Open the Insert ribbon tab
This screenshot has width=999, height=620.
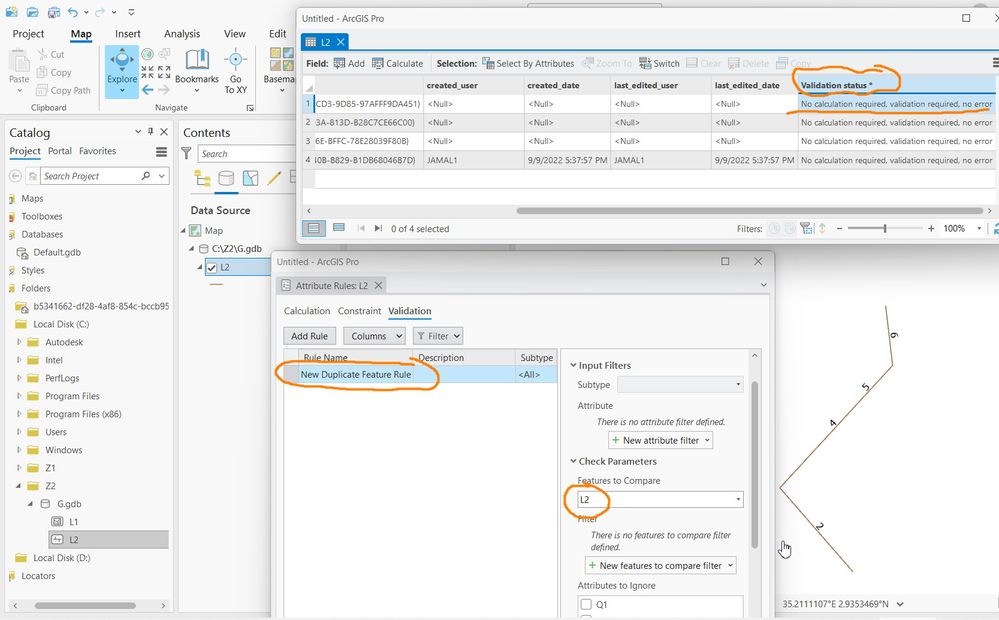click(127, 34)
